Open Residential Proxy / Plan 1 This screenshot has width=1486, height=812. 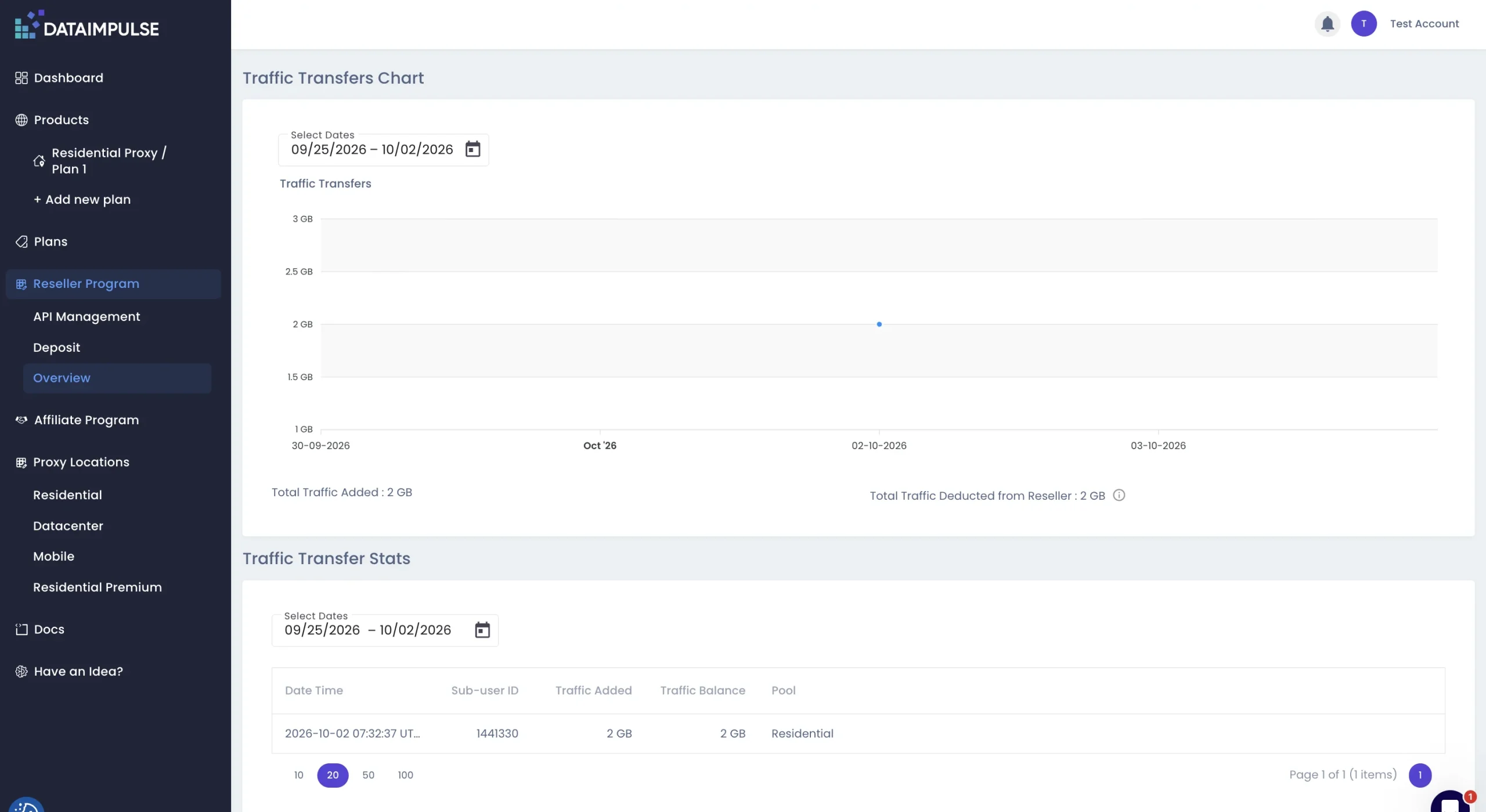click(109, 161)
